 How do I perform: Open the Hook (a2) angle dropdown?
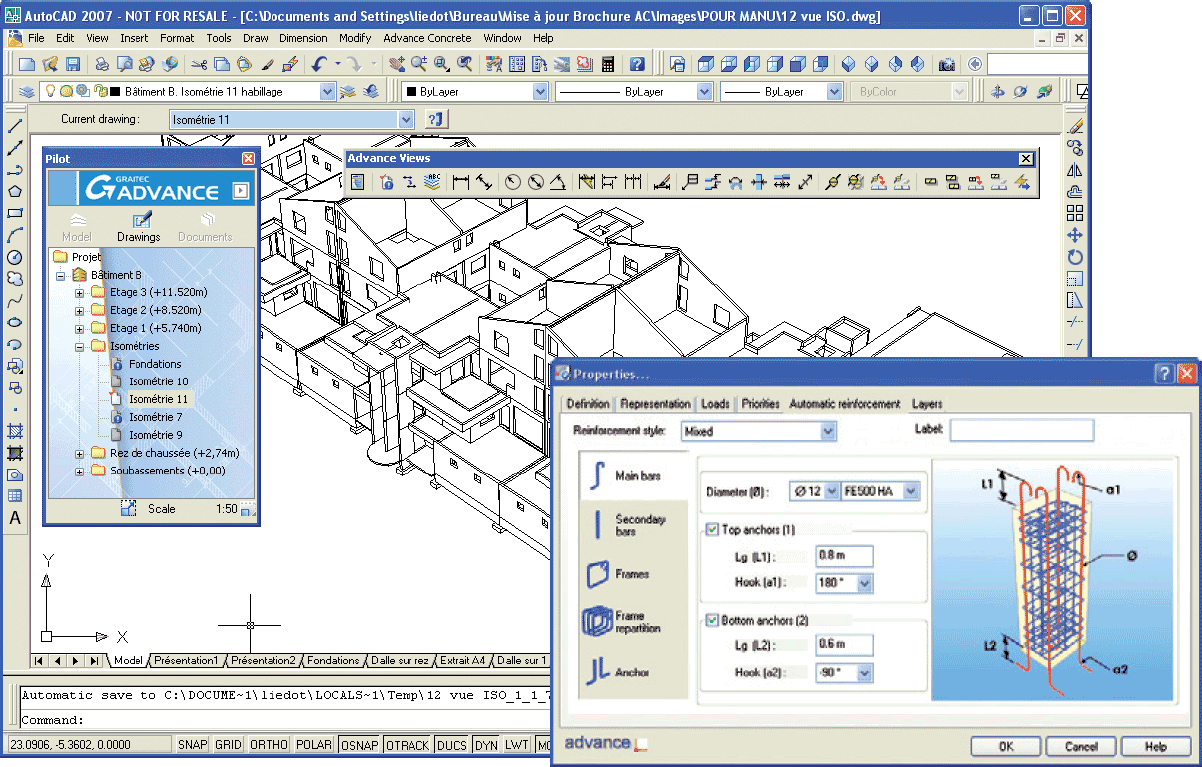[865, 673]
